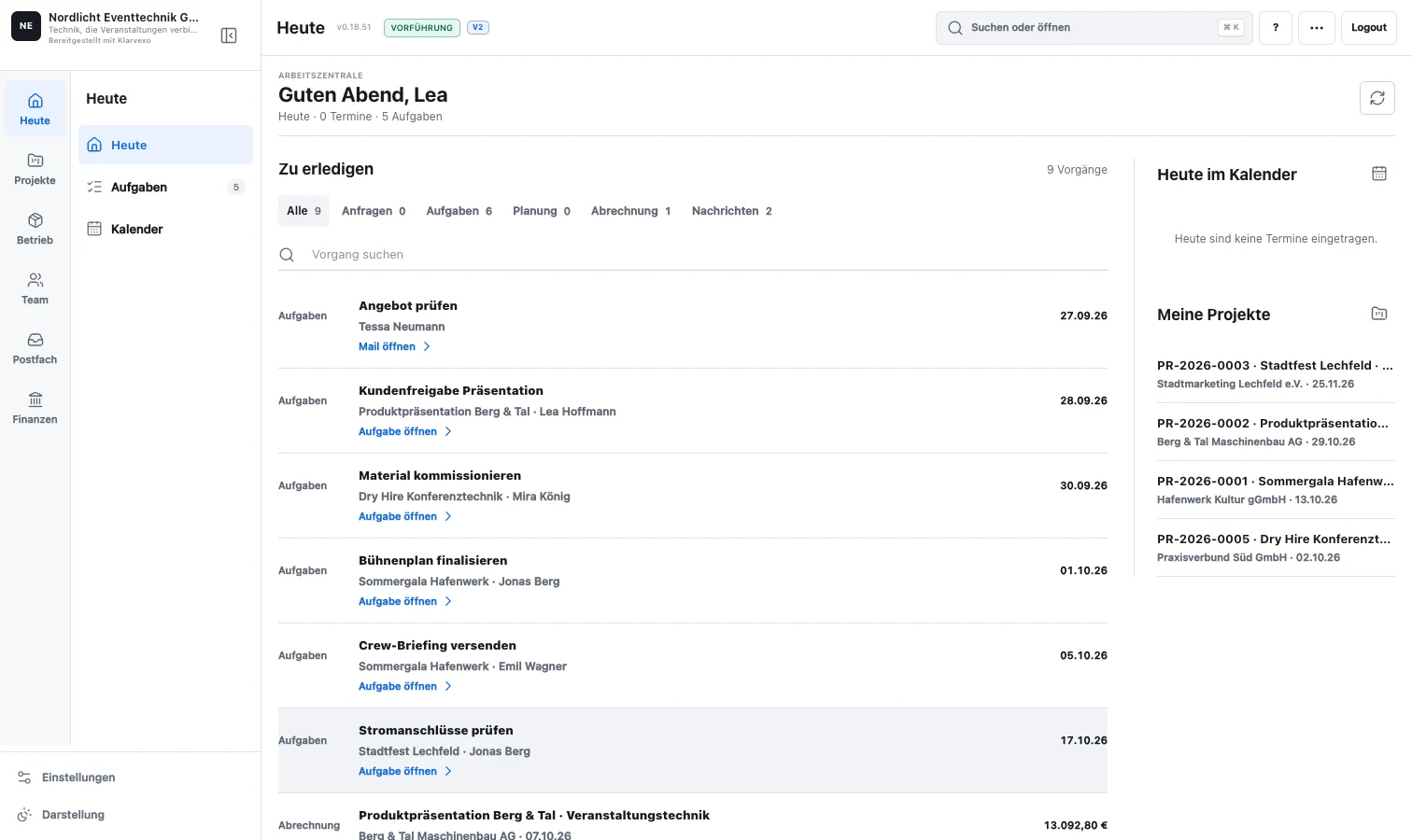Switch to the Nachrichten filter tab

pos(731,211)
